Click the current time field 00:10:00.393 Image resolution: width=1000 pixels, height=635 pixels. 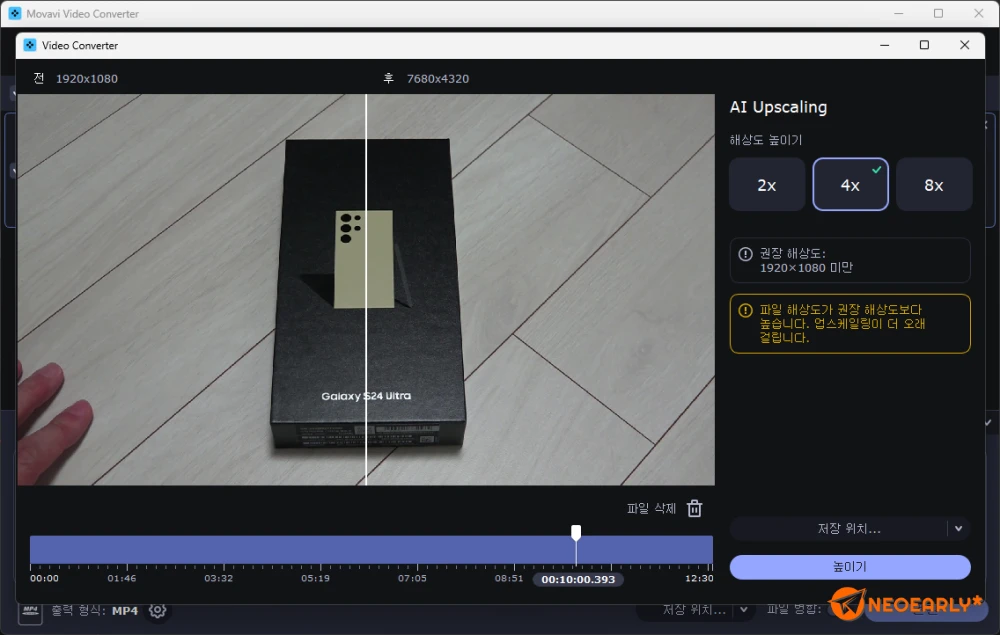coord(578,579)
